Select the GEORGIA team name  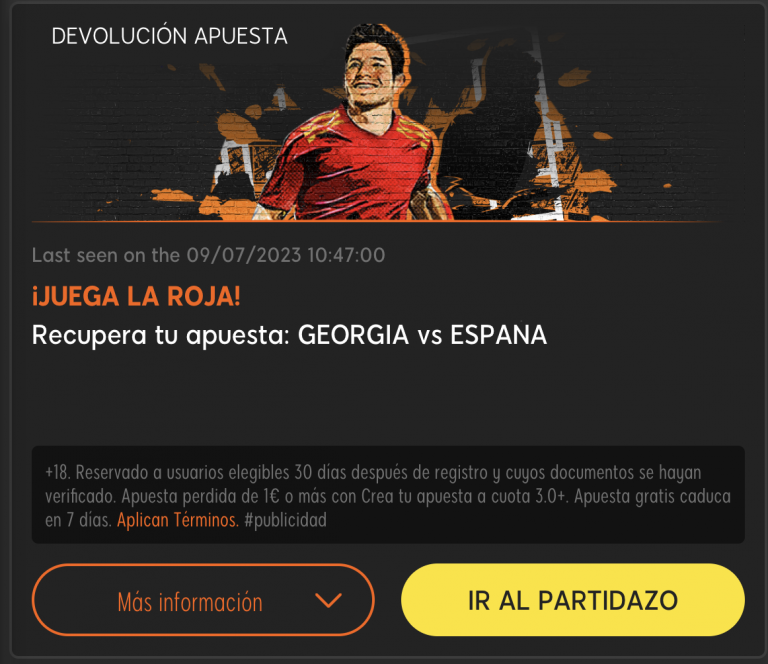353,335
